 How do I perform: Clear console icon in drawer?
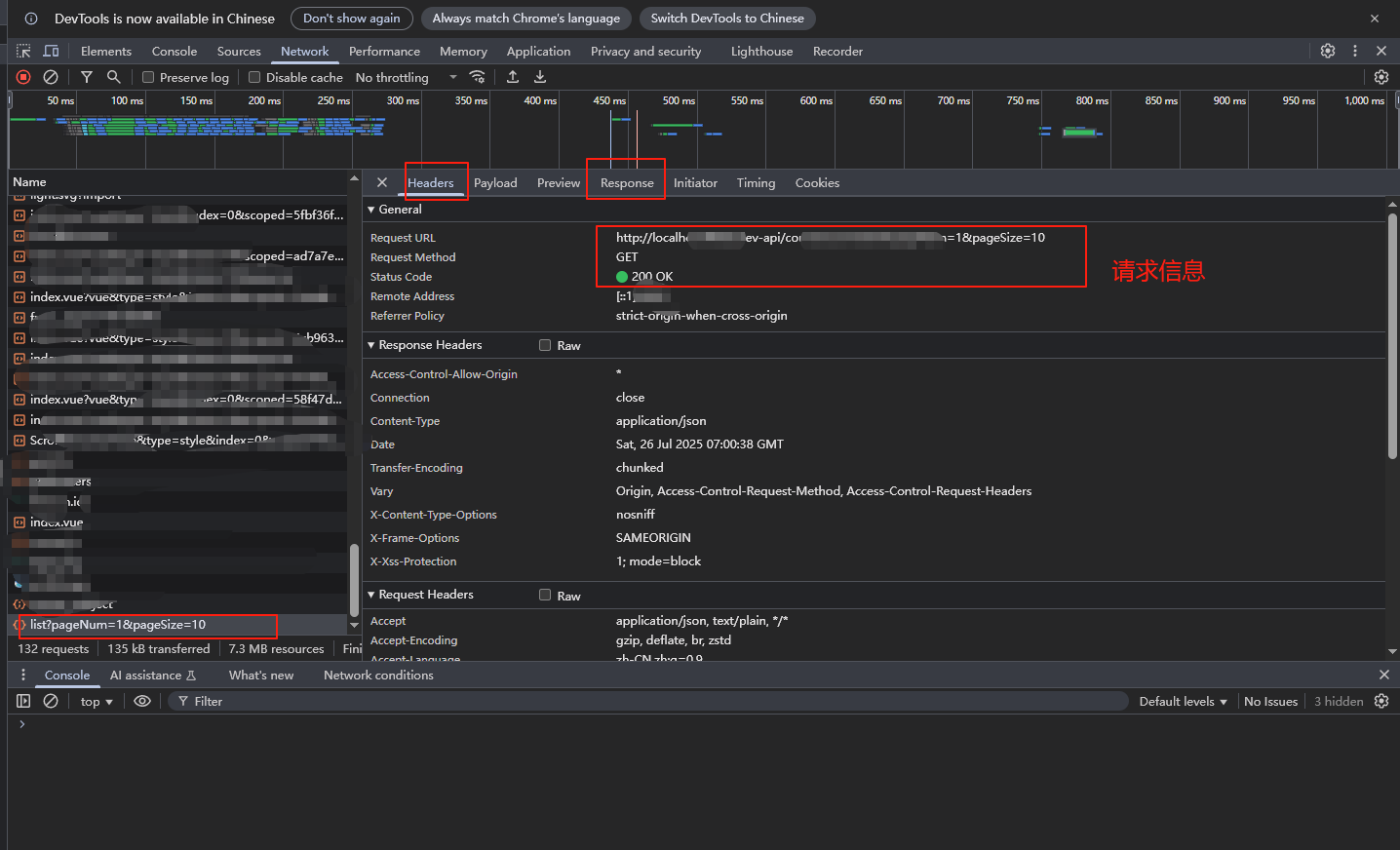[x=51, y=701]
